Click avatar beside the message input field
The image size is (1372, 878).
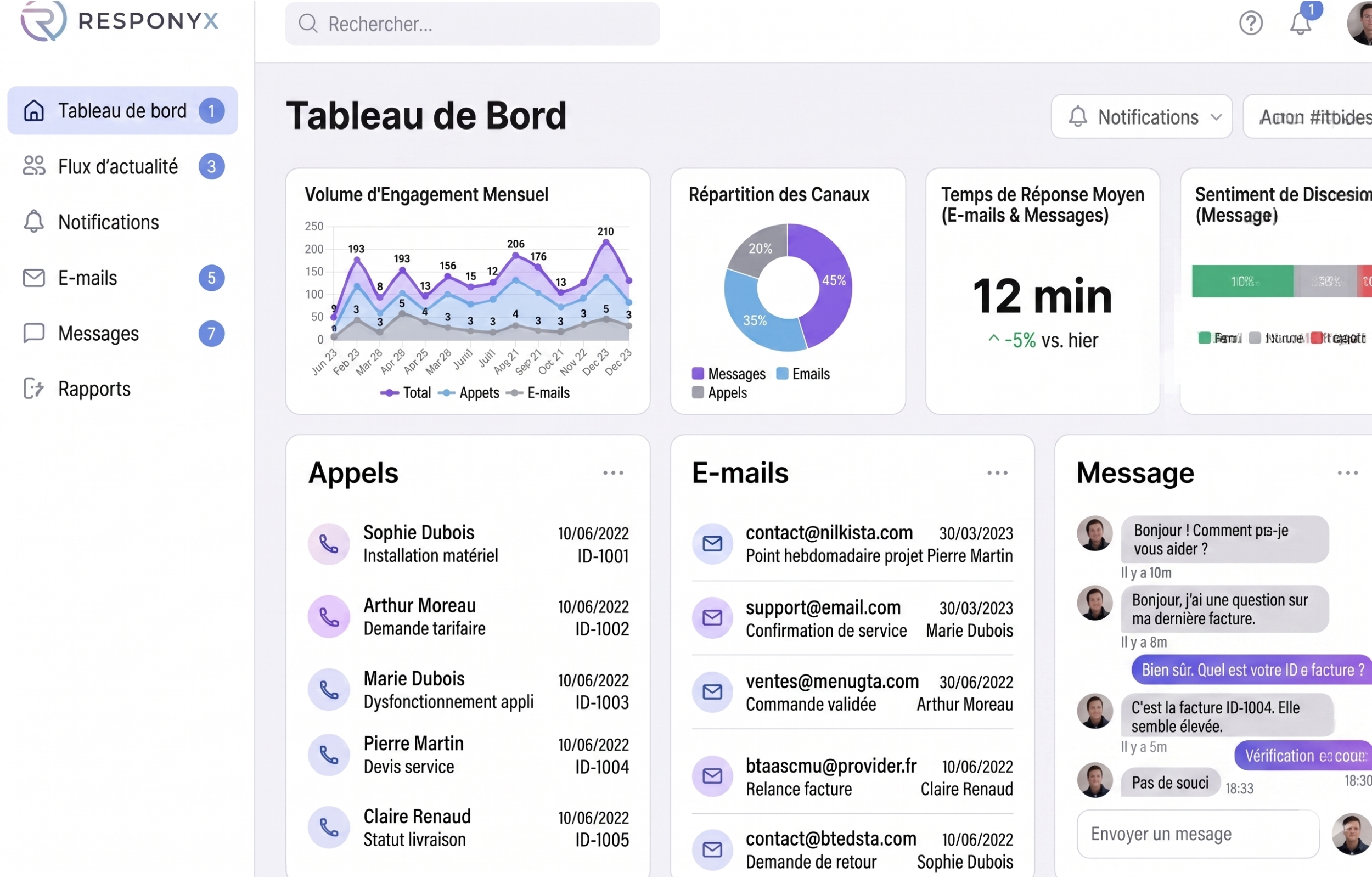1352,835
